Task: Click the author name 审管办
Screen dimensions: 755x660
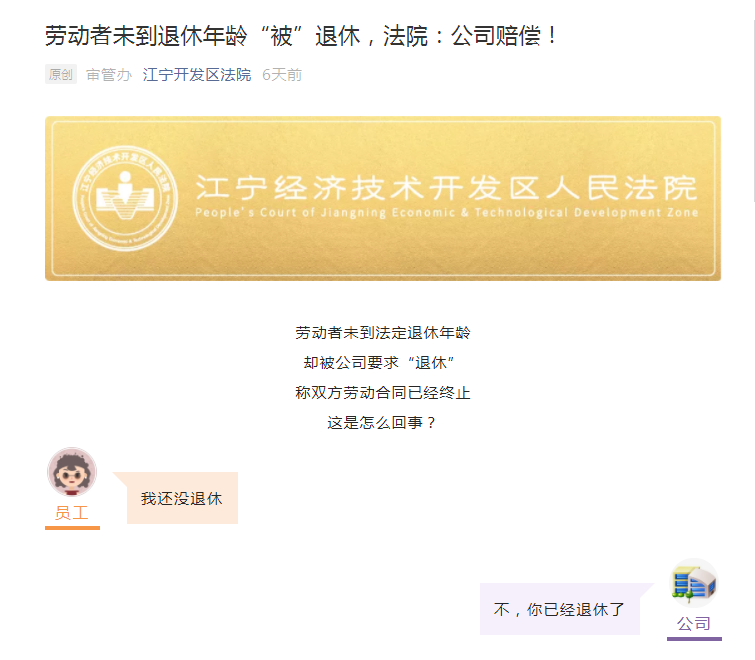Action: pos(108,75)
